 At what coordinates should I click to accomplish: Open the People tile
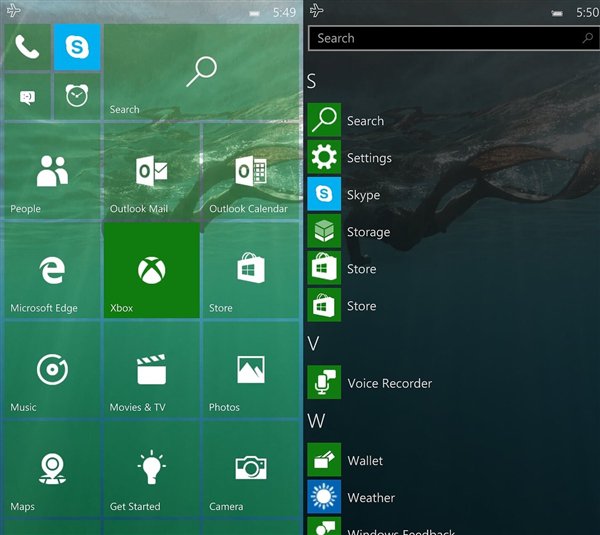click(52, 171)
